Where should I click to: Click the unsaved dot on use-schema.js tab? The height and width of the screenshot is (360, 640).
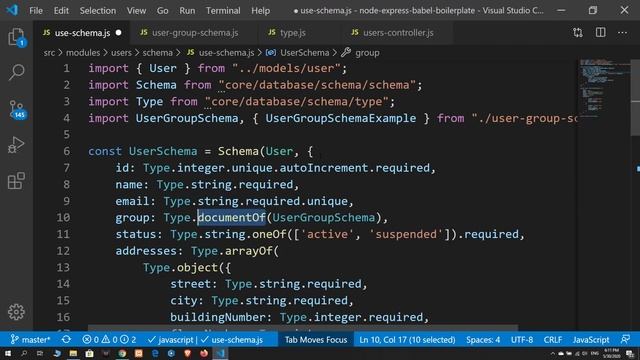pos(118,33)
